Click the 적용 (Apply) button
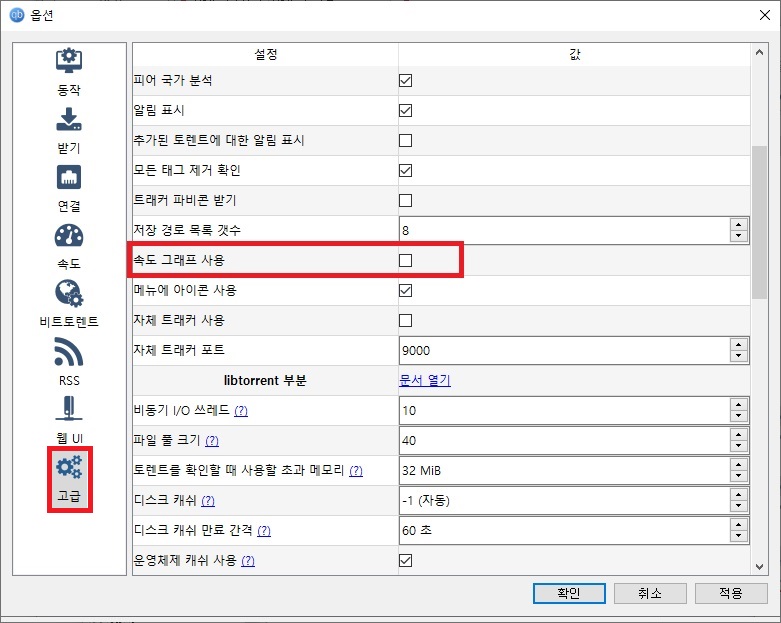Viewport: 781px width, 623px height. tap(731, 593)
